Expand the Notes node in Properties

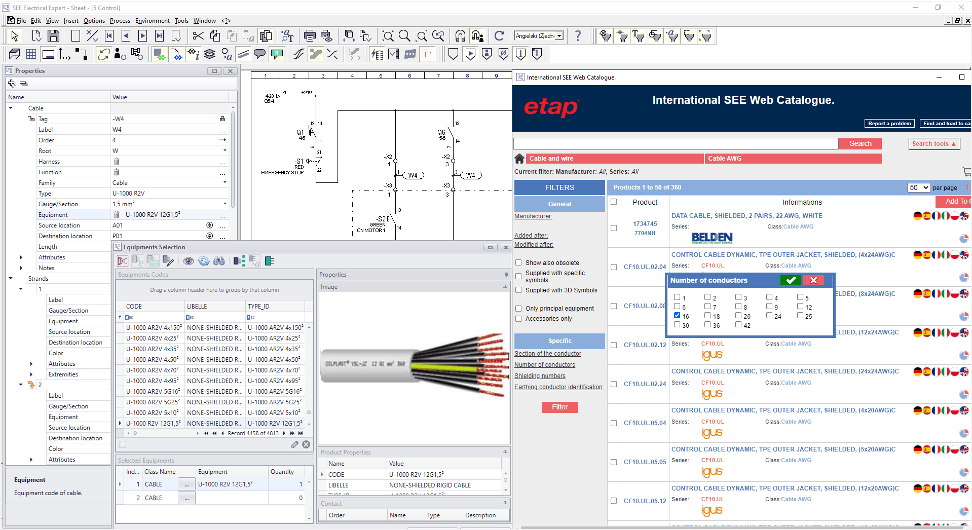22,268
